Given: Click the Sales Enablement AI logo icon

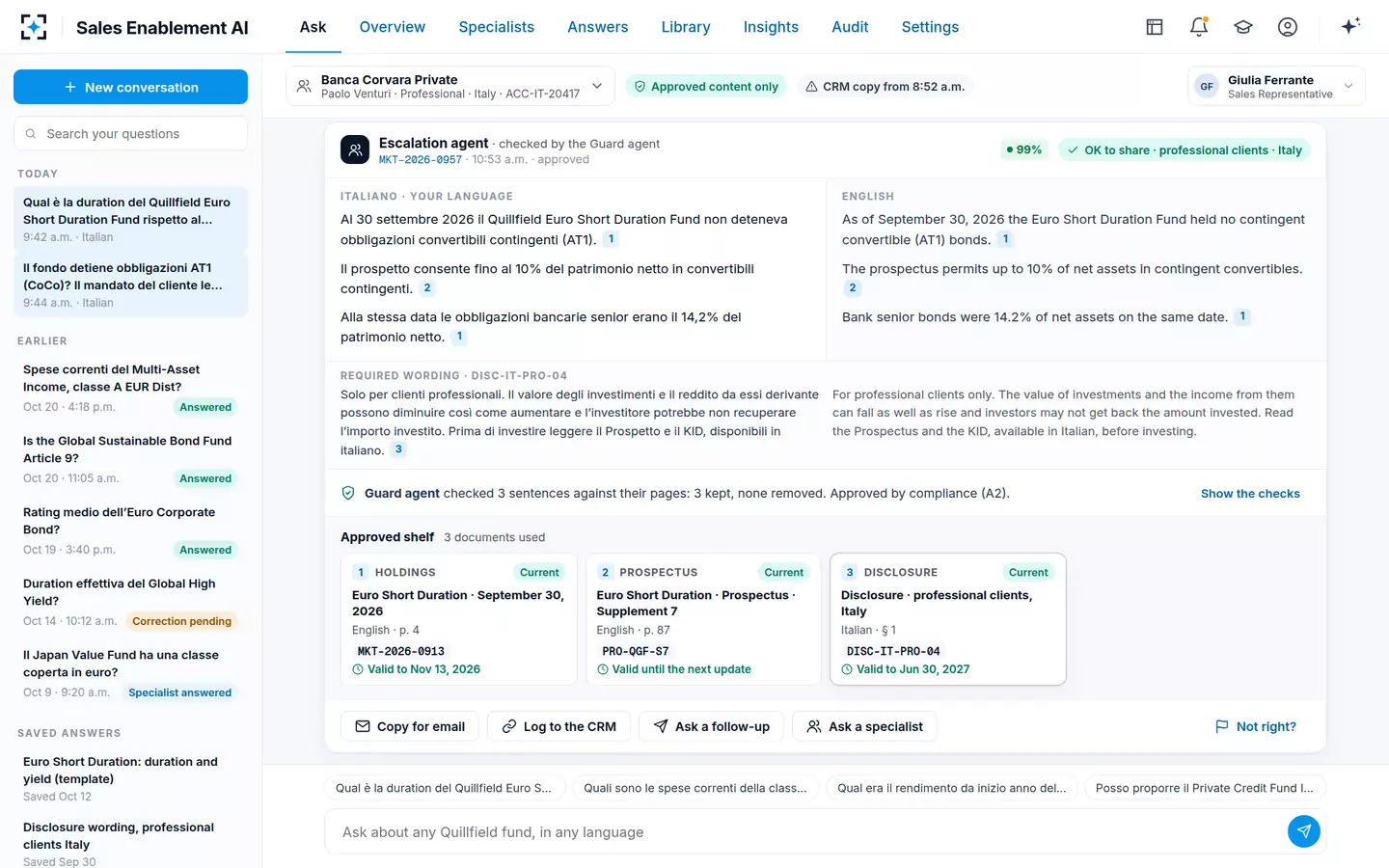Looking at the screenshot, I should click(34, 27).
